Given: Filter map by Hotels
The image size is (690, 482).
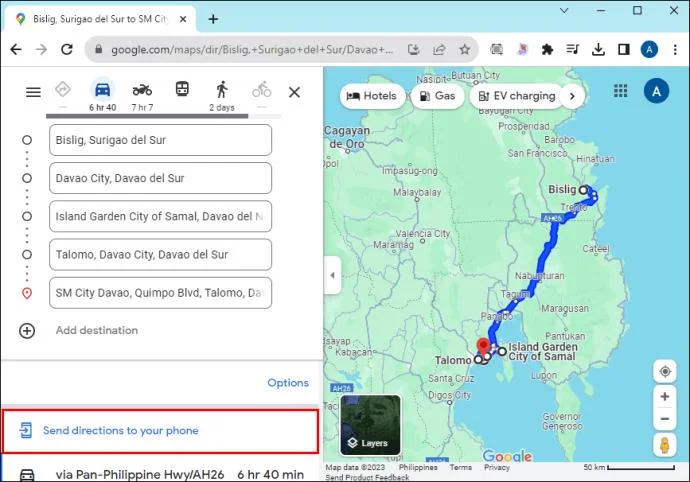Looking at the screenshot, I should point(372,96).
